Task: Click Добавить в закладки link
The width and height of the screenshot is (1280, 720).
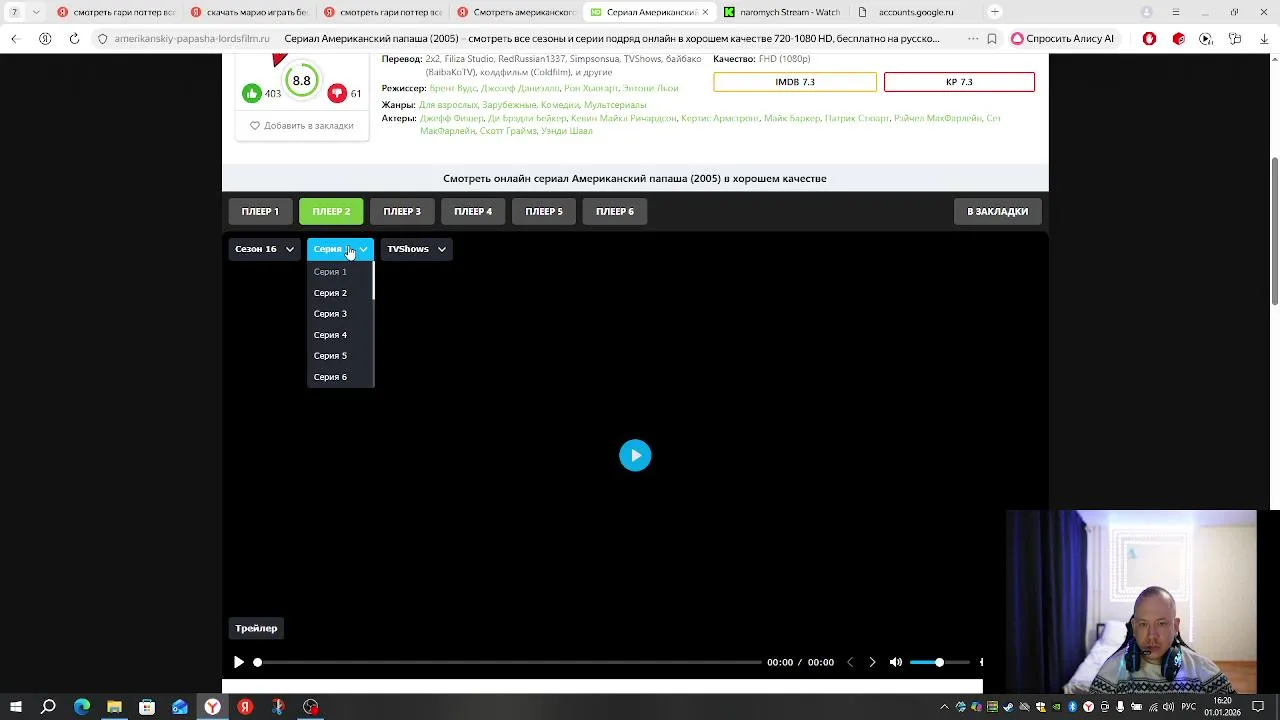Action: 309,126
